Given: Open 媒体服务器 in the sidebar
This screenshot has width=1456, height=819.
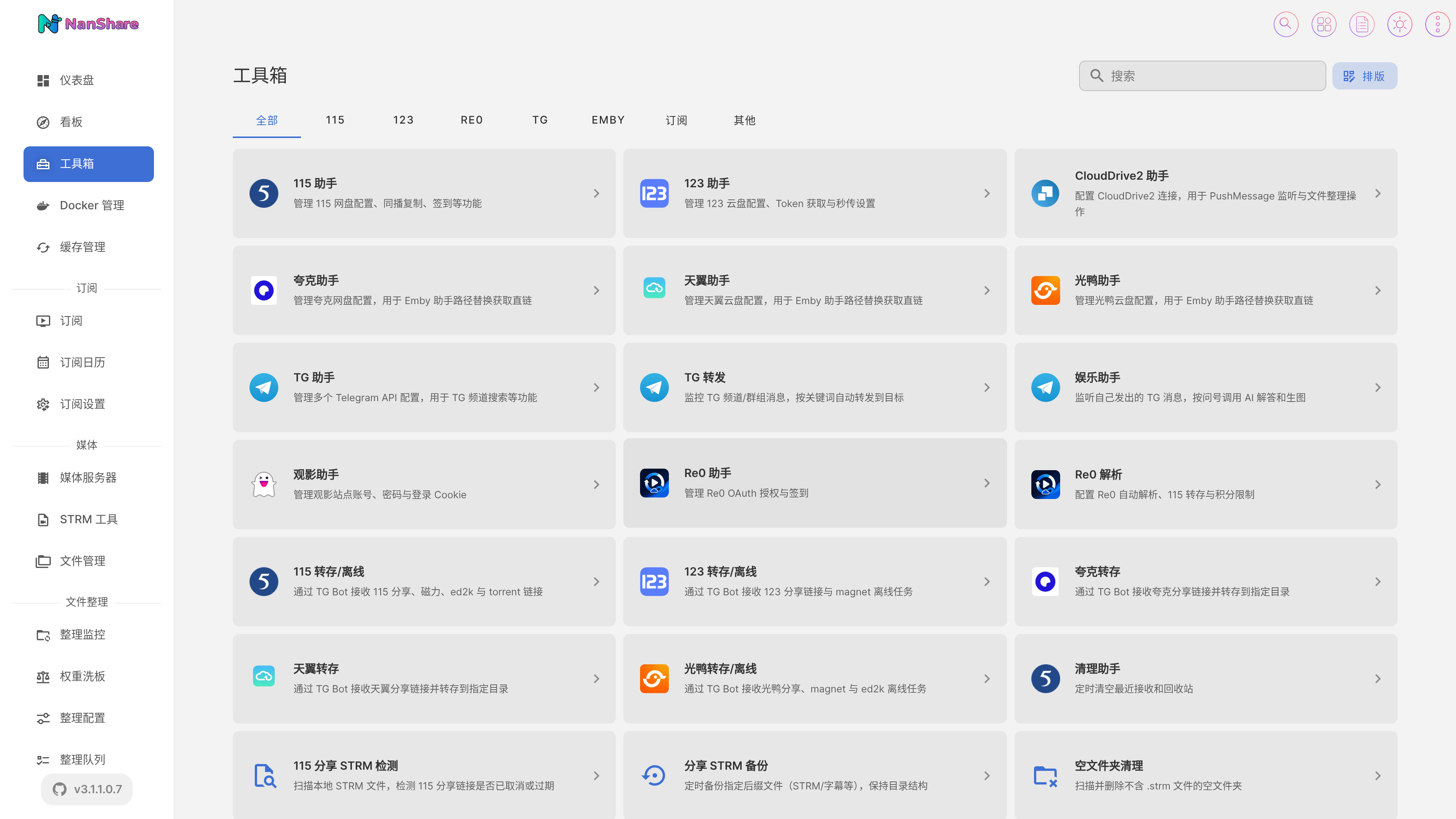Looking at the screenshot, I should coord(89,478).
